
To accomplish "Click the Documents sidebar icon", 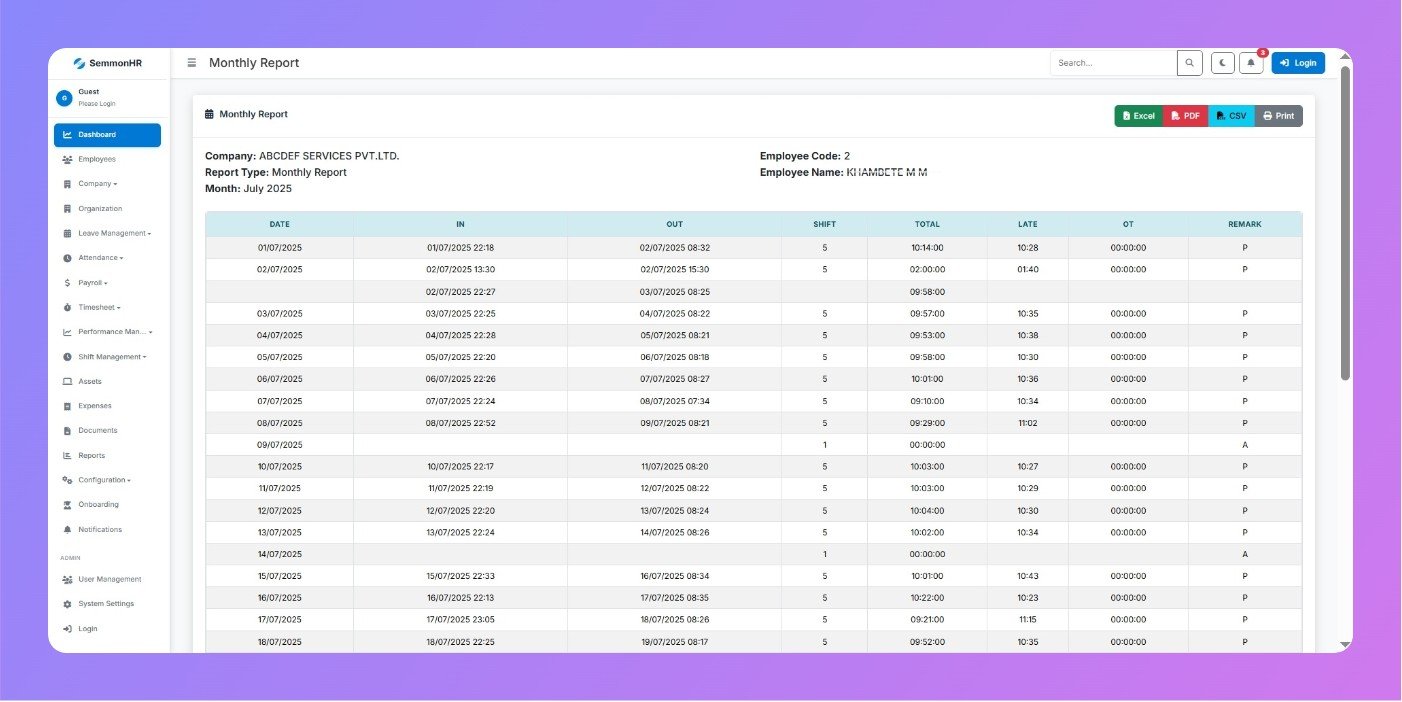I will 65,430.
